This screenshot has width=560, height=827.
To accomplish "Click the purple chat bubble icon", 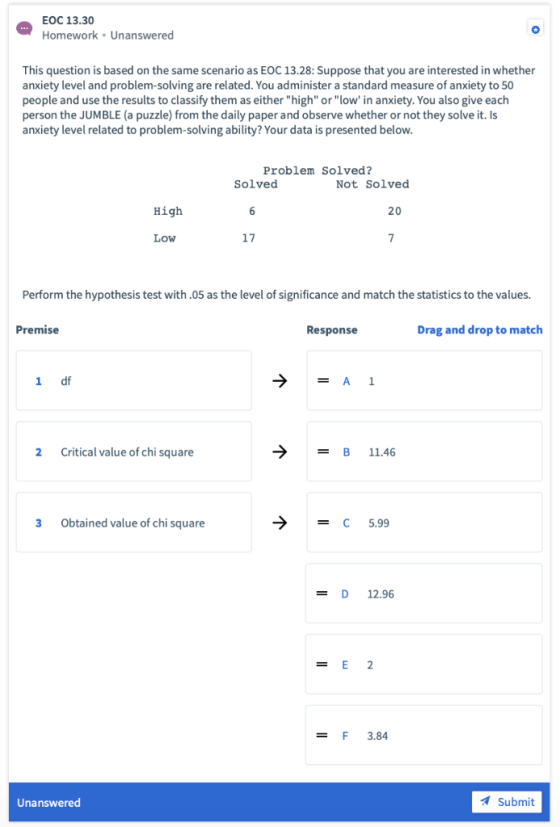I will [x=24, y=28].
